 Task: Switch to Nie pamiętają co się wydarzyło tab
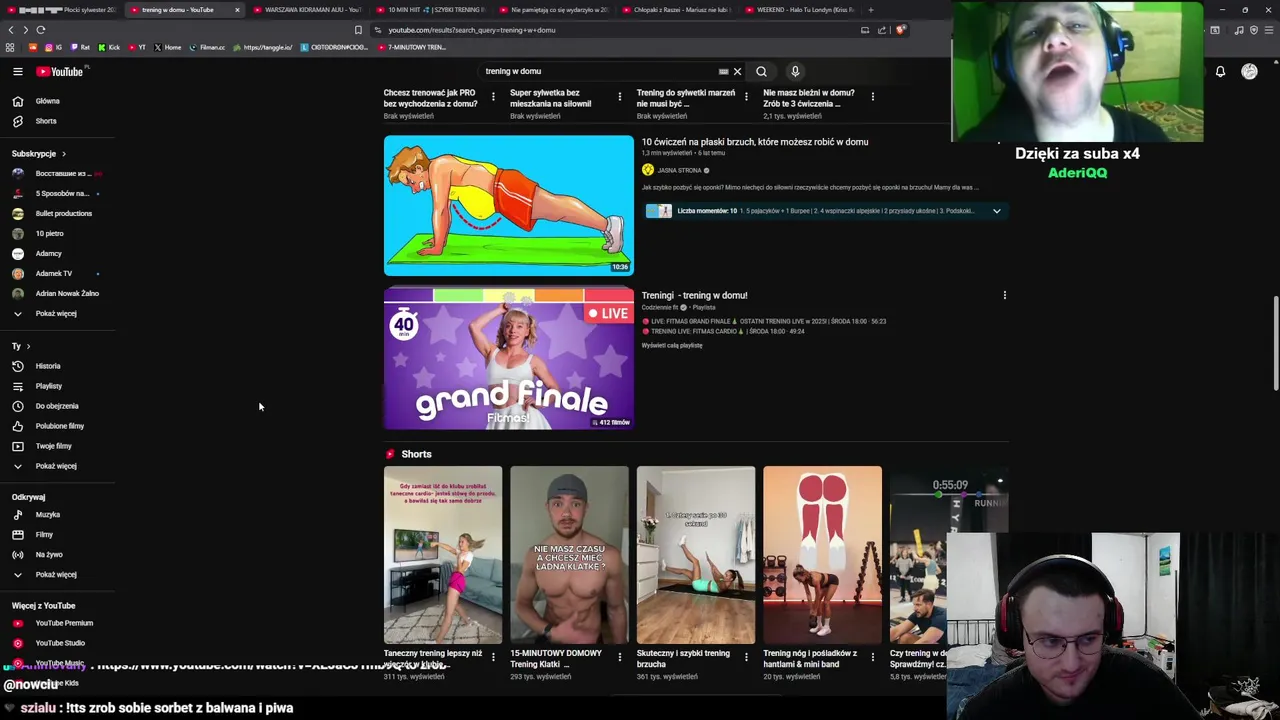click(x=555, y=10)
